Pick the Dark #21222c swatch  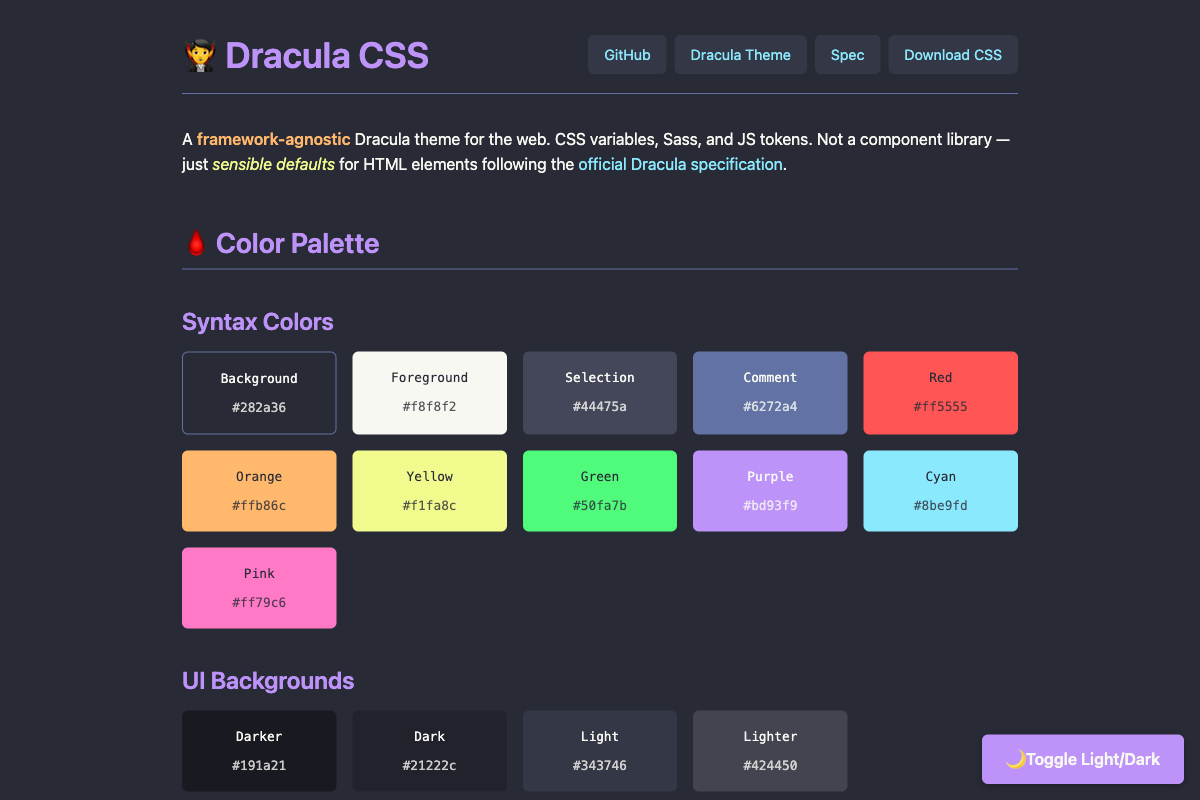(x=429, y=751)
